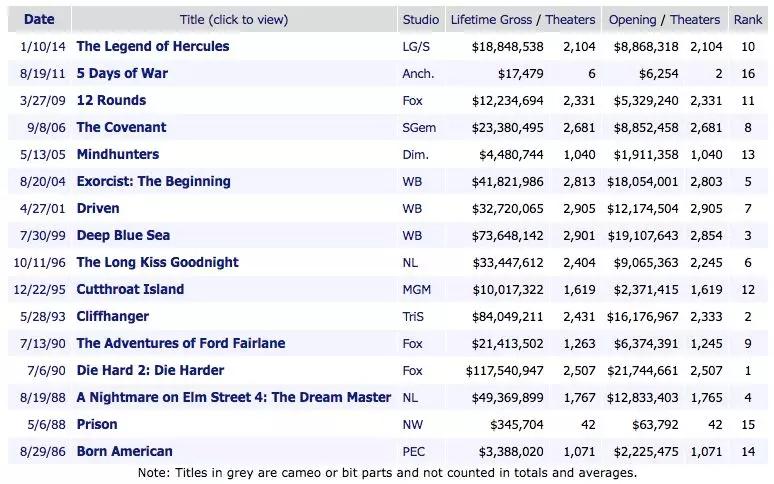Sort by Lifetime Gross header
Image resolution: width=774 pixels, height=484 pixels.
tap(492, 19)
